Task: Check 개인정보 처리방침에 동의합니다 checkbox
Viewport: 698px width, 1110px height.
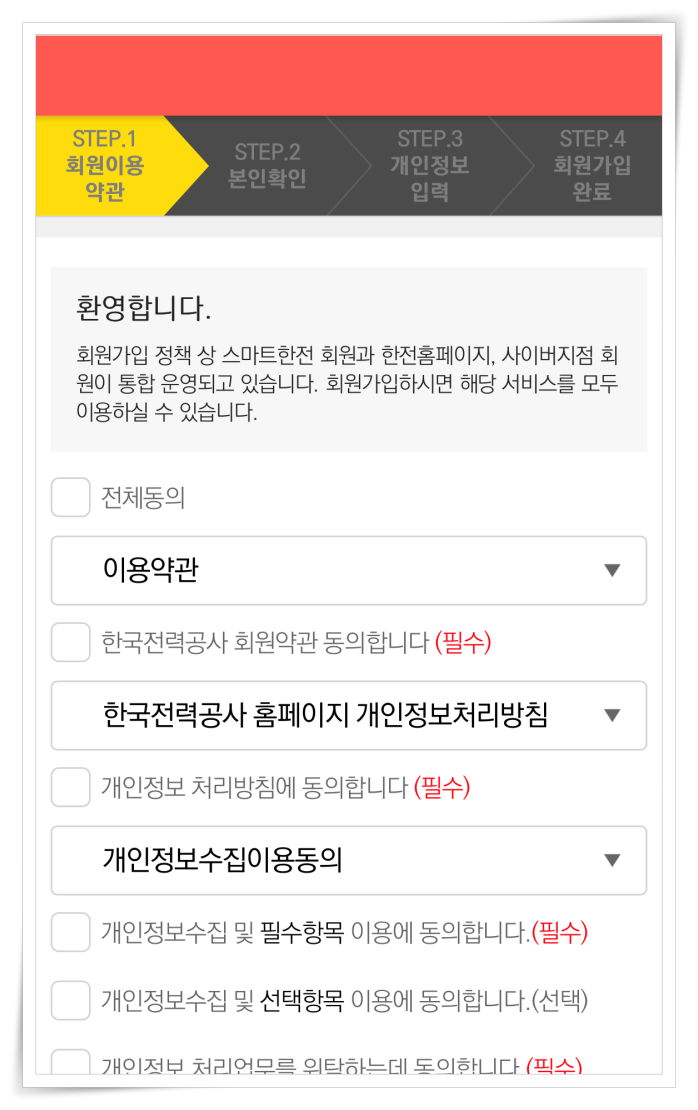Action: [x=70, y=787]
